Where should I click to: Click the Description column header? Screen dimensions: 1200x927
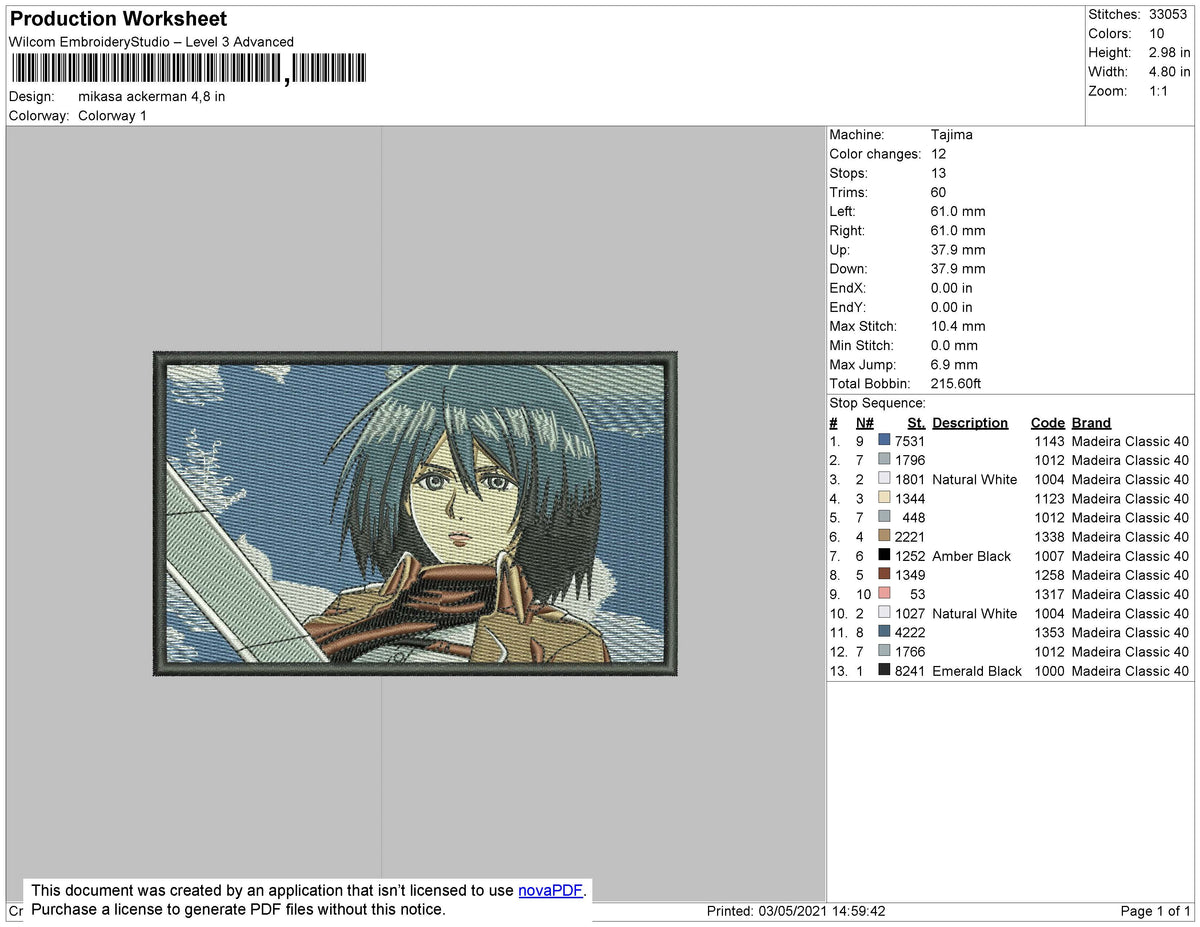[x=970, y=422]
